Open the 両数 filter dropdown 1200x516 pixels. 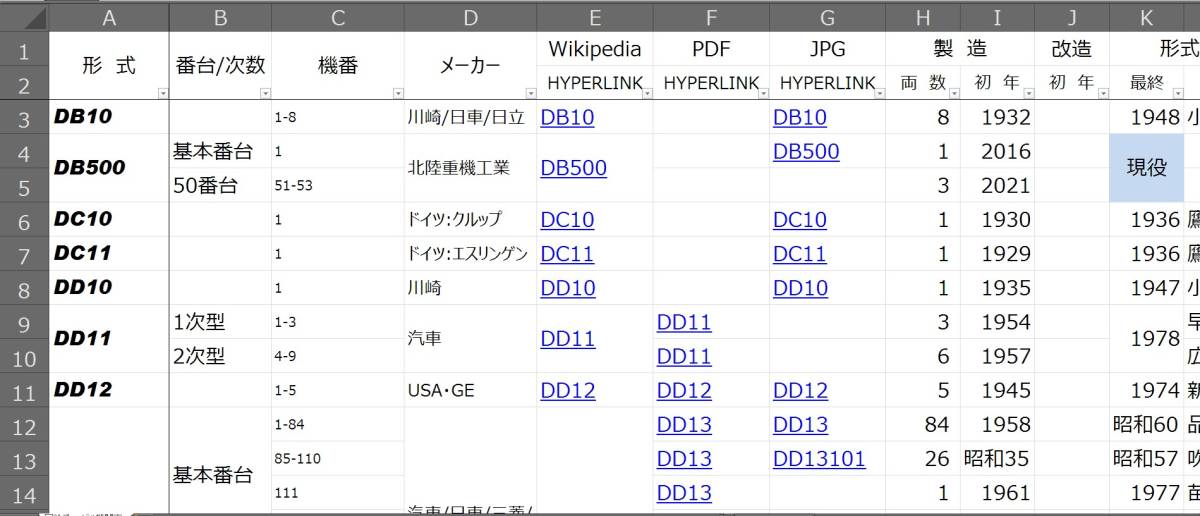[x=954, y=93]
